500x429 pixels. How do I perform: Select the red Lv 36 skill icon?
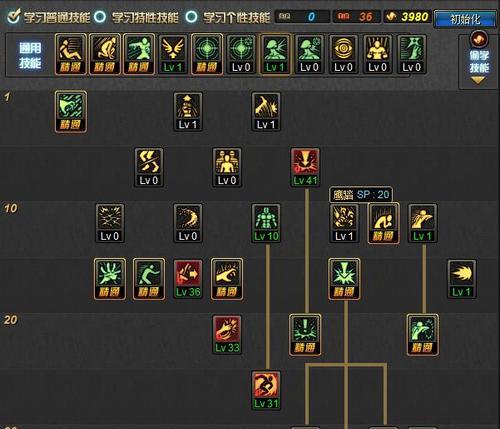click(x=188, y=279)
